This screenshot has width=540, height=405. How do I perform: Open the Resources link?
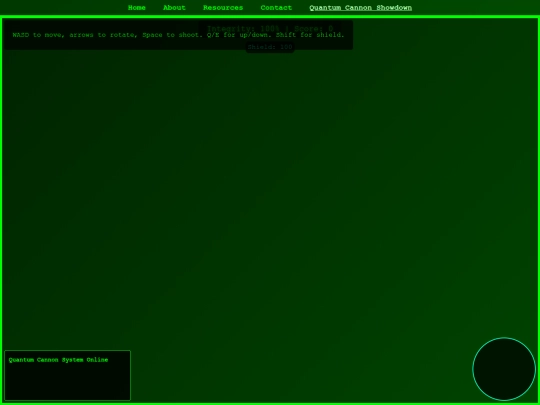(223, 8)
